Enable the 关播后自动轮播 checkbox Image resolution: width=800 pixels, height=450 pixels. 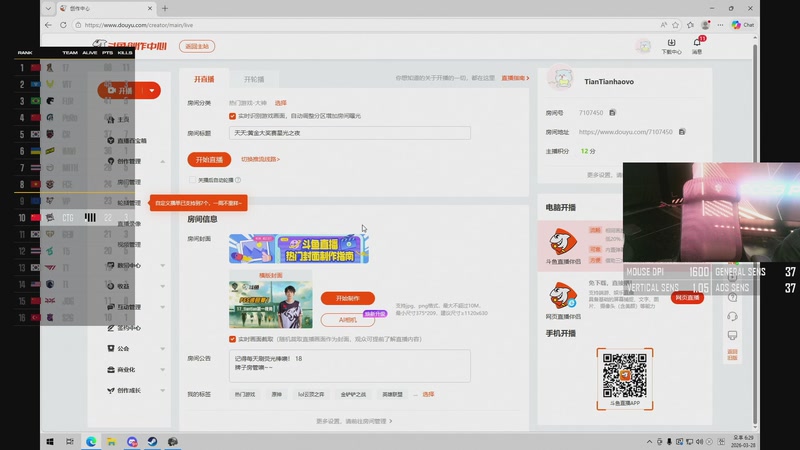click(192, 180)
